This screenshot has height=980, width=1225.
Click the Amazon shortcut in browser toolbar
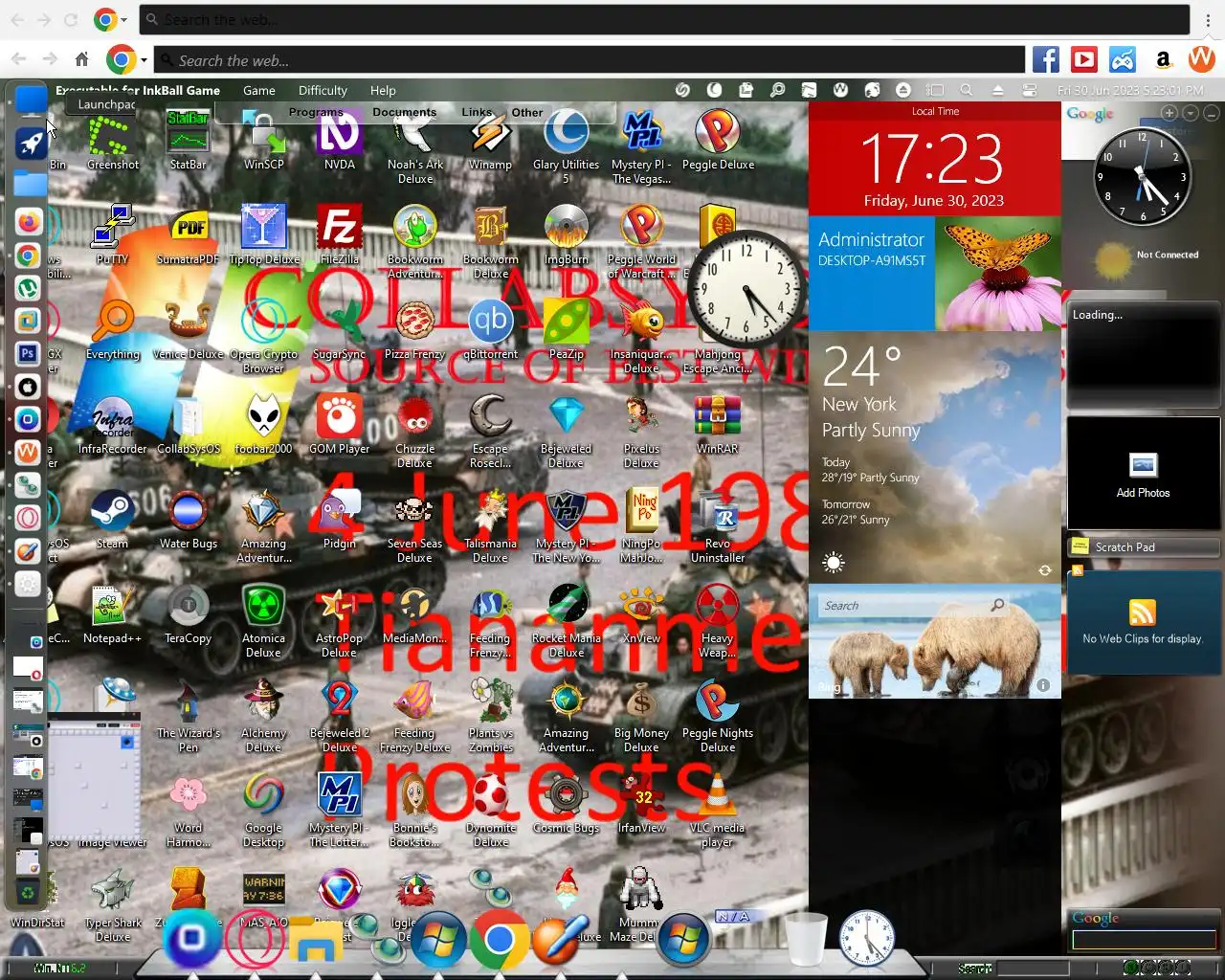(1163, 59)
